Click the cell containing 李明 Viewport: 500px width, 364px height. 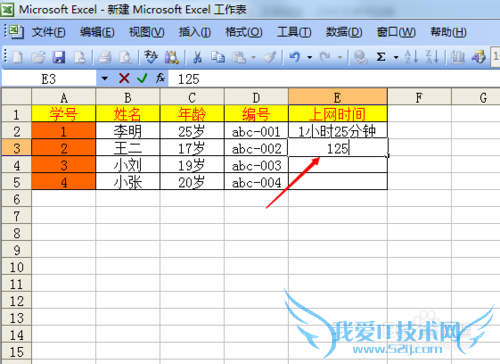[128, 131]
